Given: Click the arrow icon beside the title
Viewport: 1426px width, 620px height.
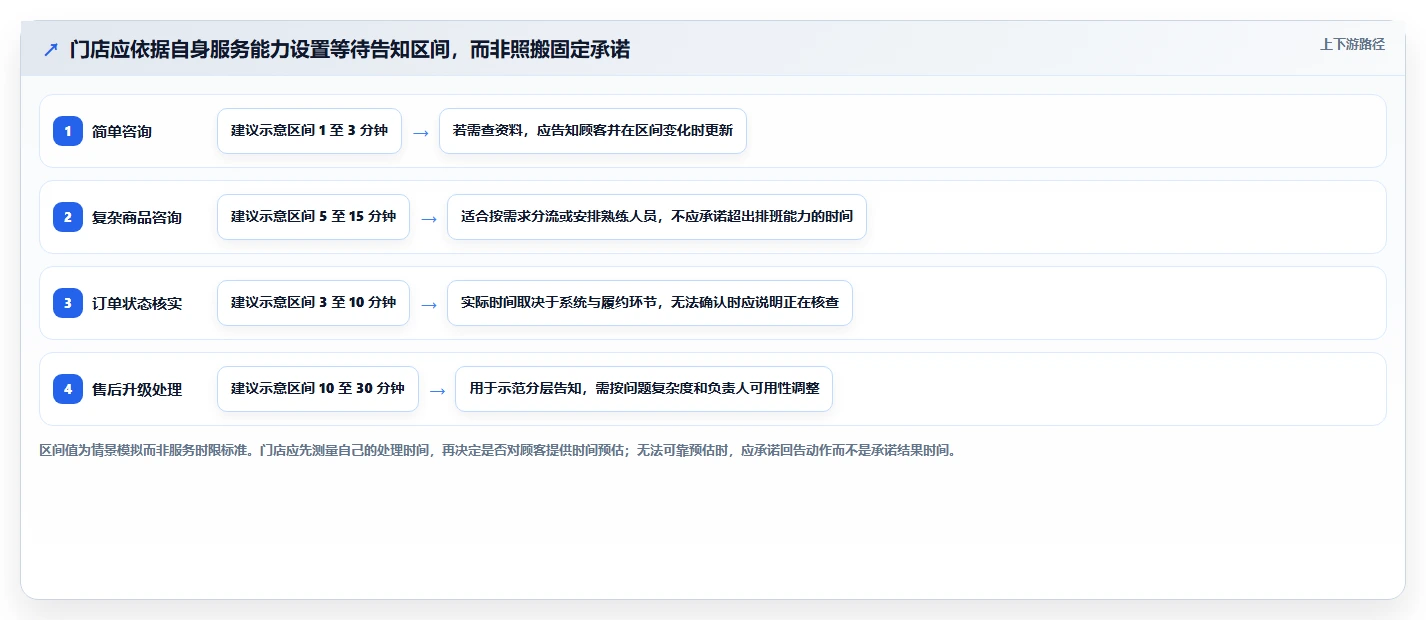Looking at the screenshot, I should (51, 49).
